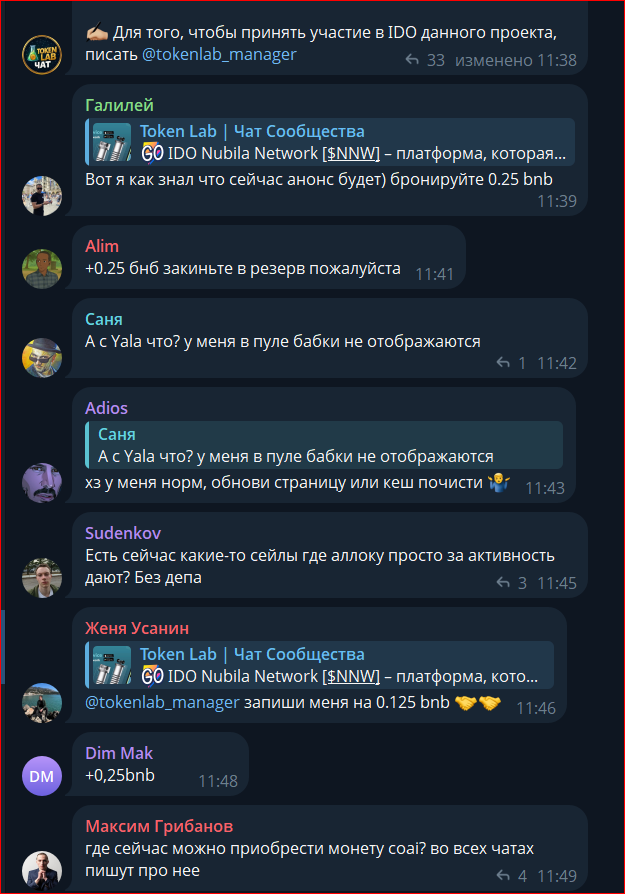Click the sender name Sudenkov
The width and height of the screenshot is (625, 894).
click(x=123, y=533)
